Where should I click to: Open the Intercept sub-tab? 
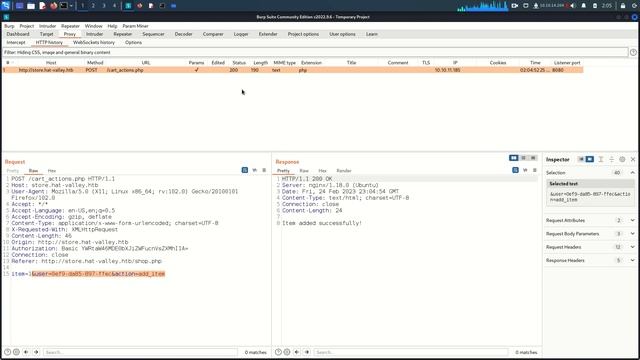click(16, 42)
